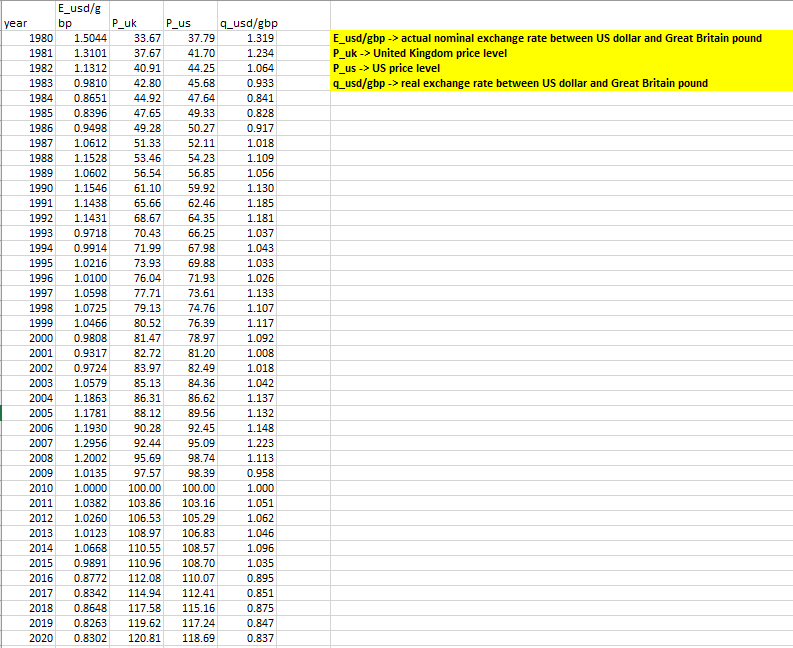Select real rate cell 1.137
The height and width of the screenshot is (648, 793).
[x=247, y=398]
